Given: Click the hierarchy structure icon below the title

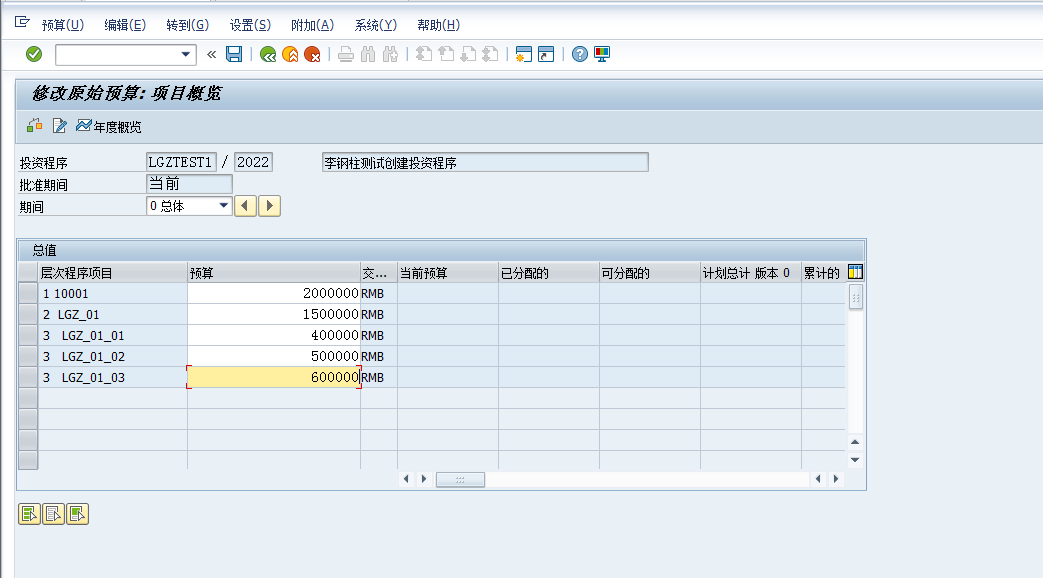Looking at the screenshot, I should pyautogui.click(x=32, y=126).
